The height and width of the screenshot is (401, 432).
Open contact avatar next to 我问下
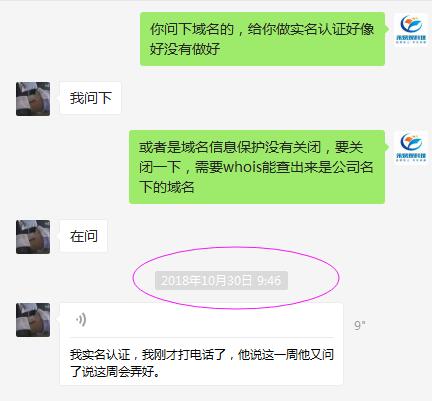point(33,99)
